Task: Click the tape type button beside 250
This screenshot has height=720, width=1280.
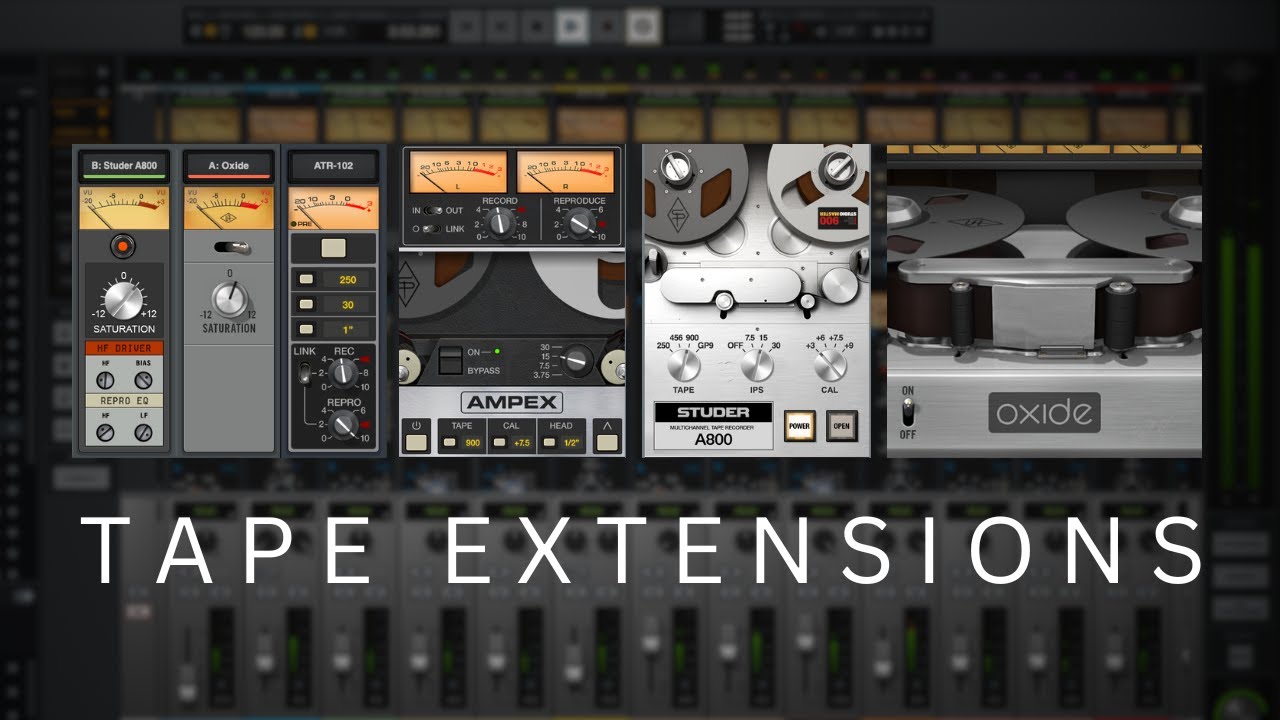Action: (306, 280)
